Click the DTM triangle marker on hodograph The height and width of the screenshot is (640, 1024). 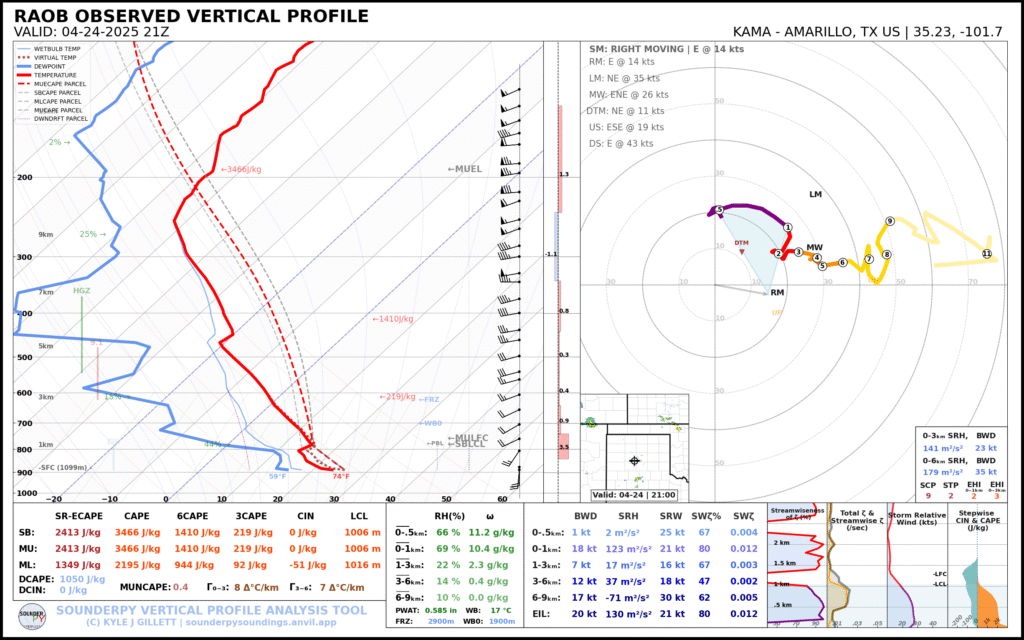741,251
